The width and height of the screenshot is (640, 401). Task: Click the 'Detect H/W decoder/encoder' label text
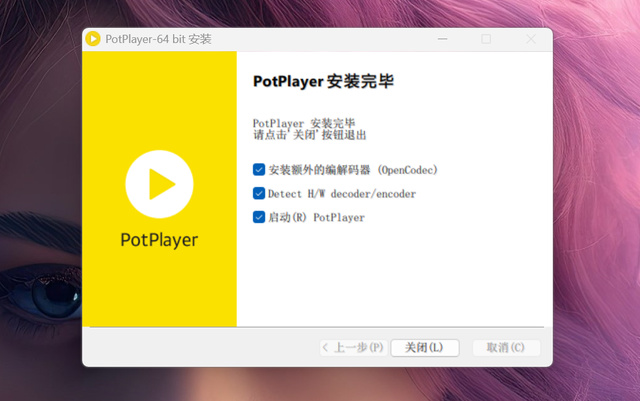click(342, 194)
